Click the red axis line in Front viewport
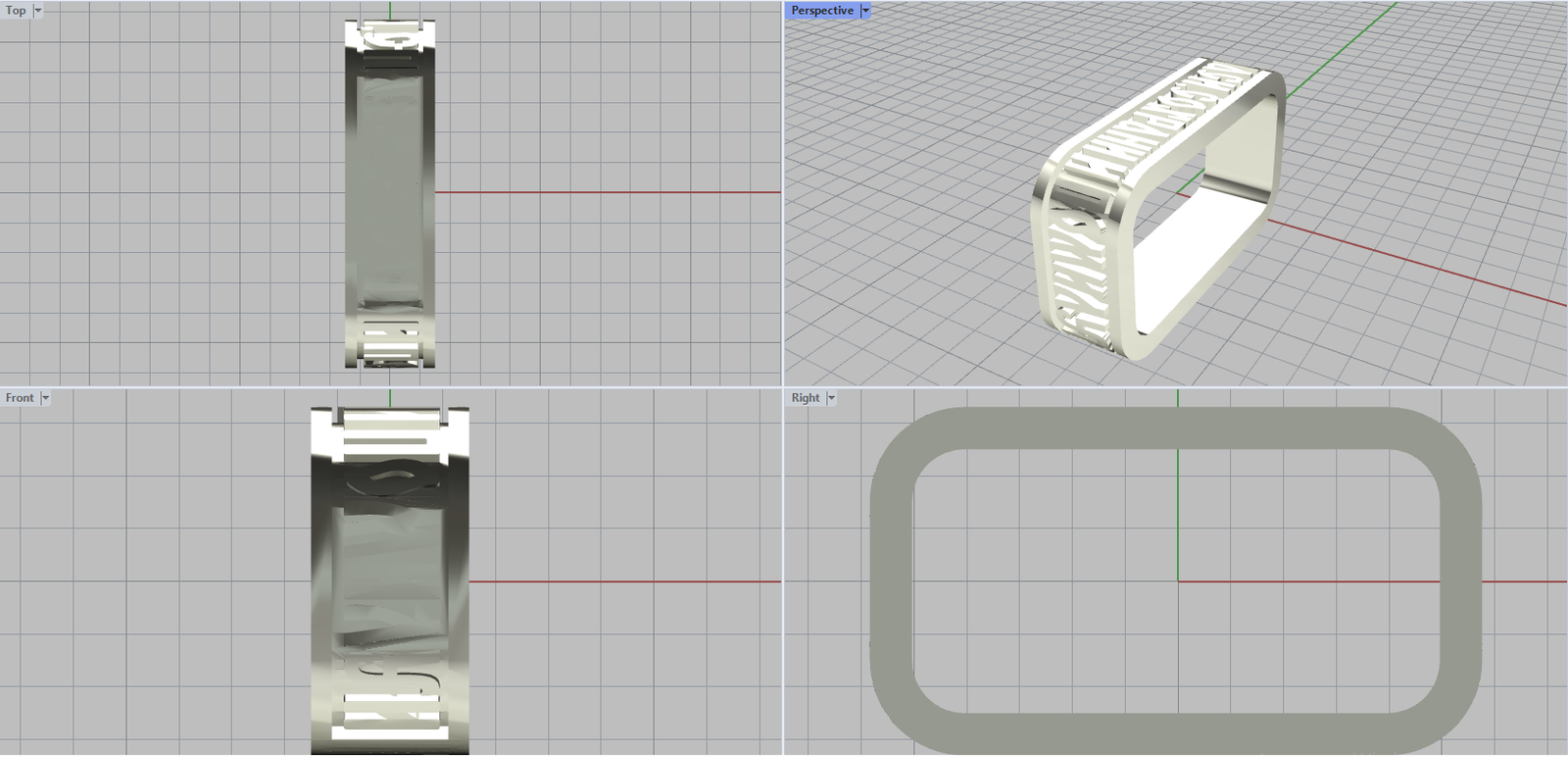The height and width of the screenshot is (757, 1568). point(627,581)
